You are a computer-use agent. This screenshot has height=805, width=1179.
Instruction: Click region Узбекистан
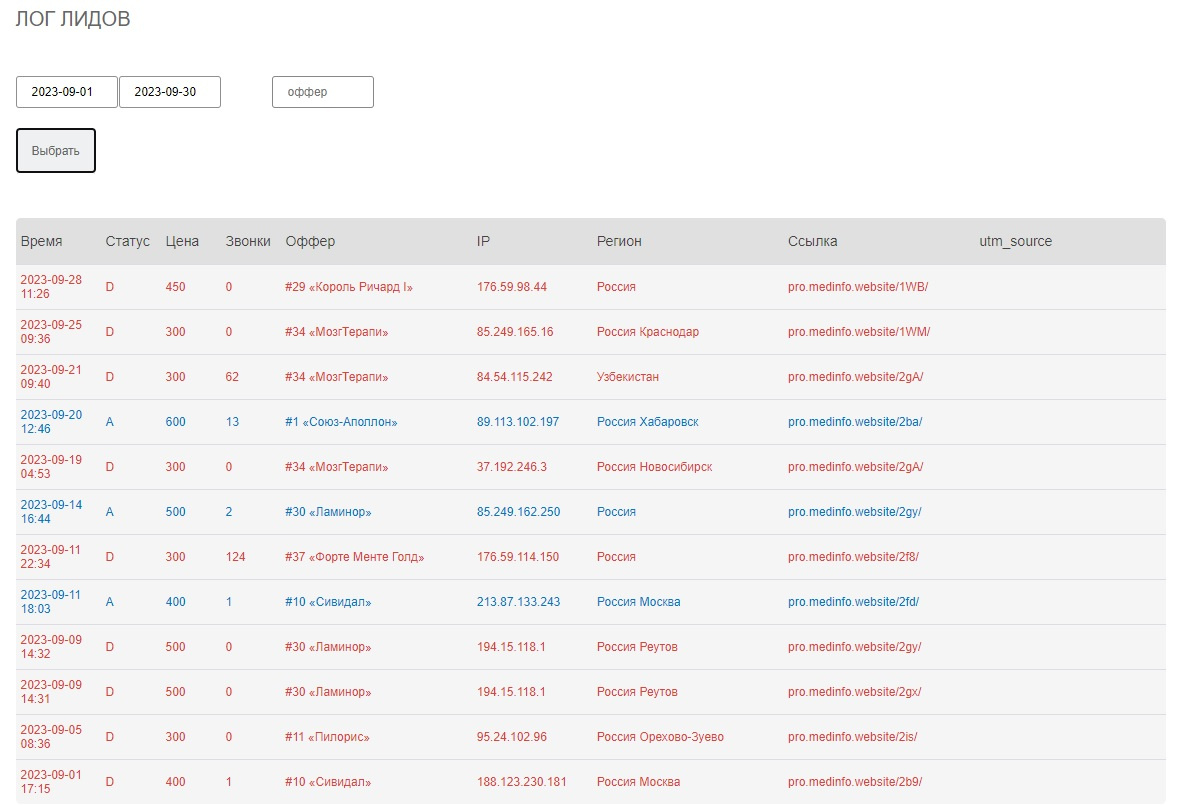coord(628,377)
